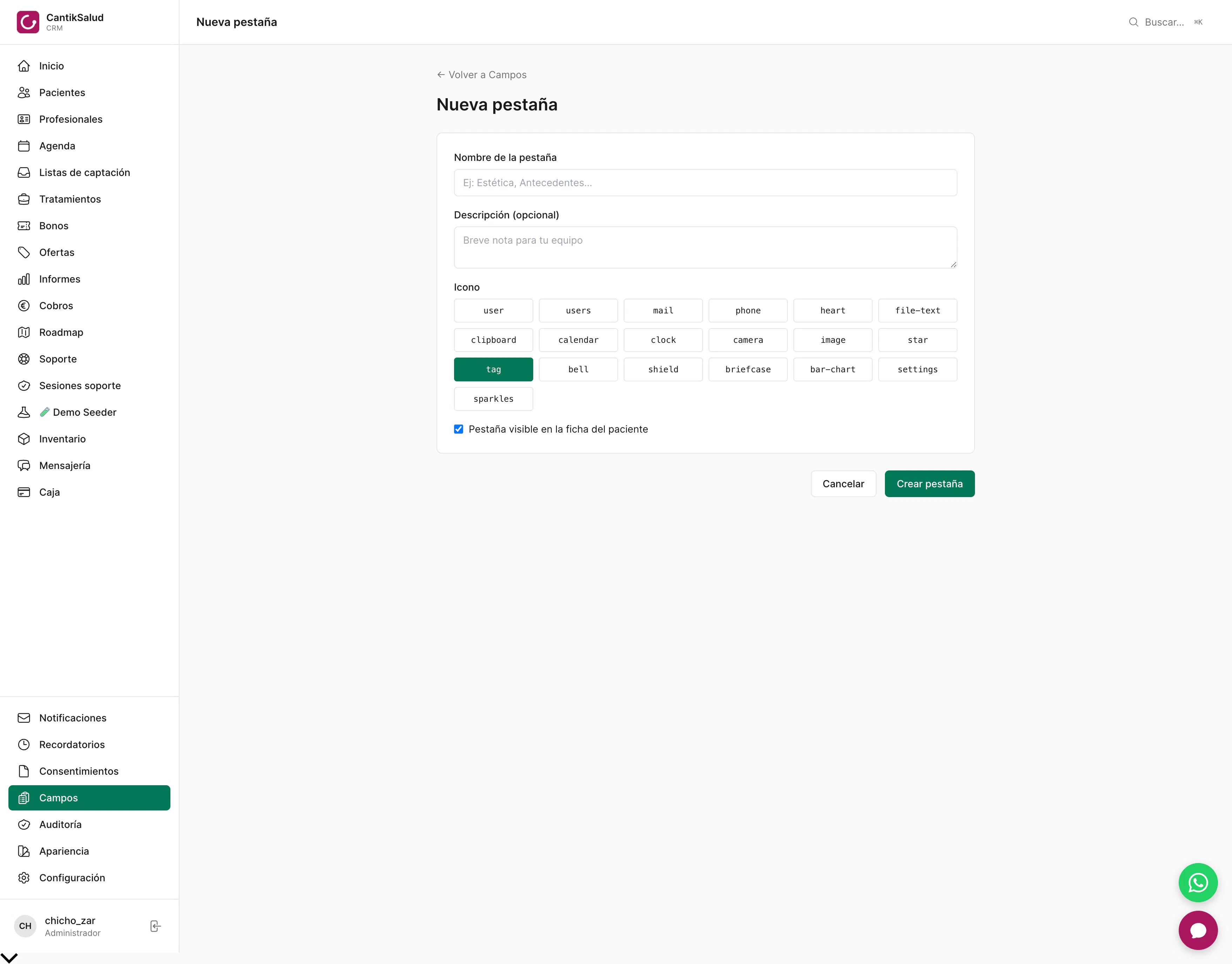Uncheck Pestaña visible en la ficha del paciente

(x=458, y=429)
